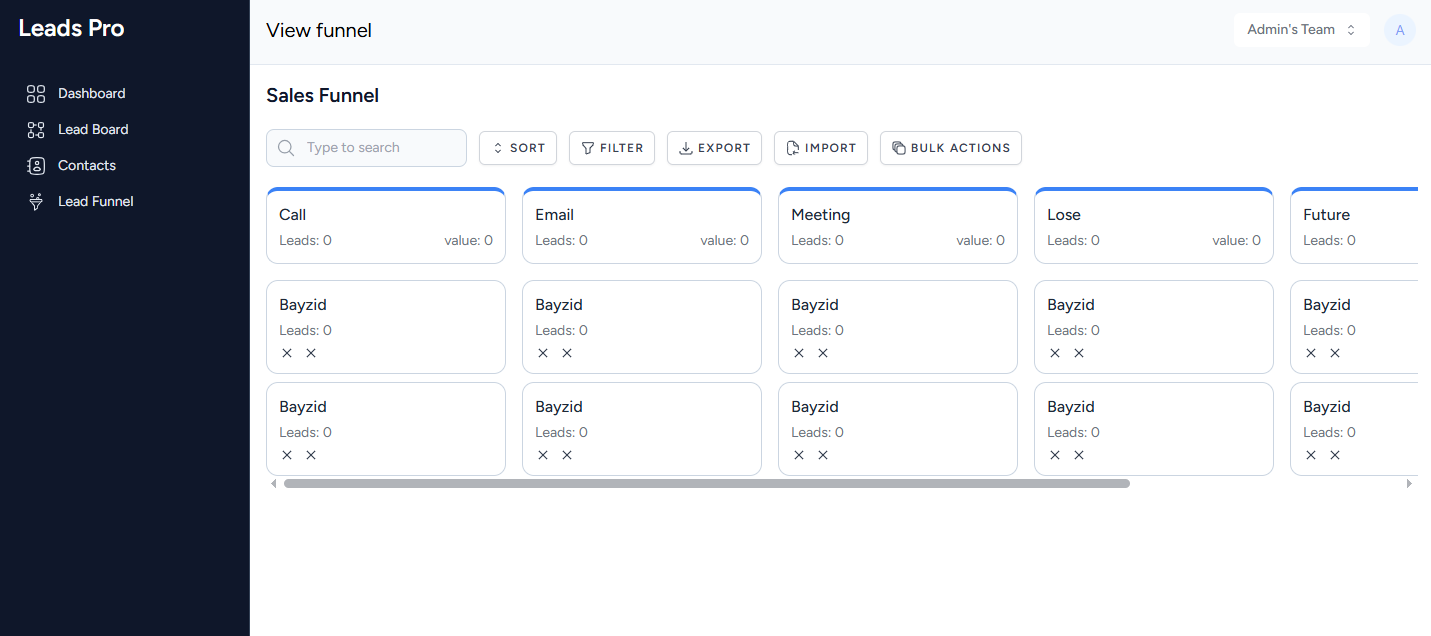1431x636 pixels.
Task: Click the Dashboard grid icon in the sidebar
Action: pyautogui.click(x=36, y=94)
